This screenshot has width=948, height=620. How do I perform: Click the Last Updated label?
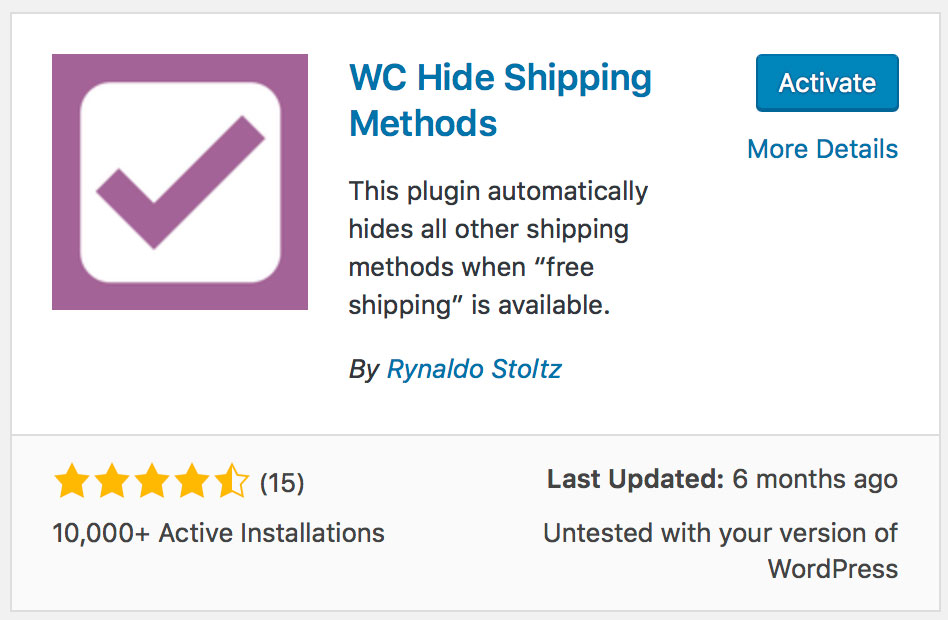[x=634, y=479]
